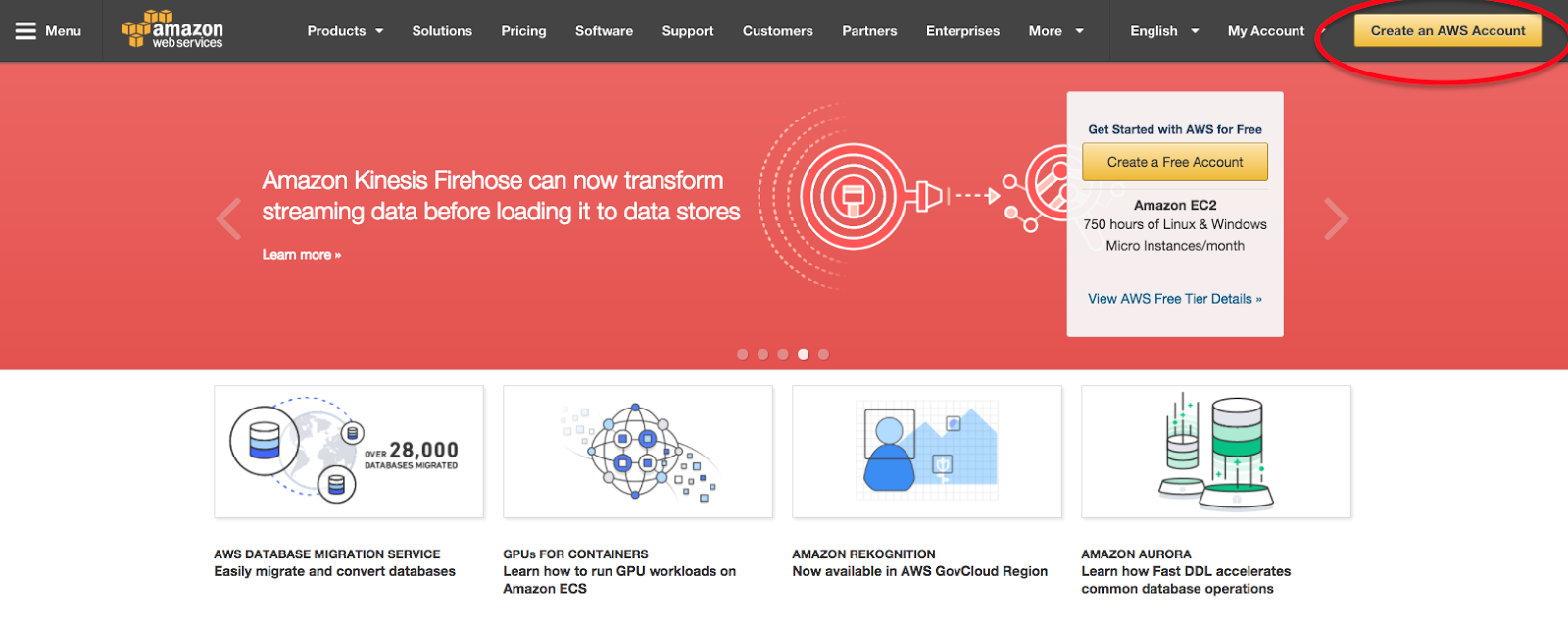1568x626 pixels.
Task: Select the third carousel dot
Action: pos(783,355)
